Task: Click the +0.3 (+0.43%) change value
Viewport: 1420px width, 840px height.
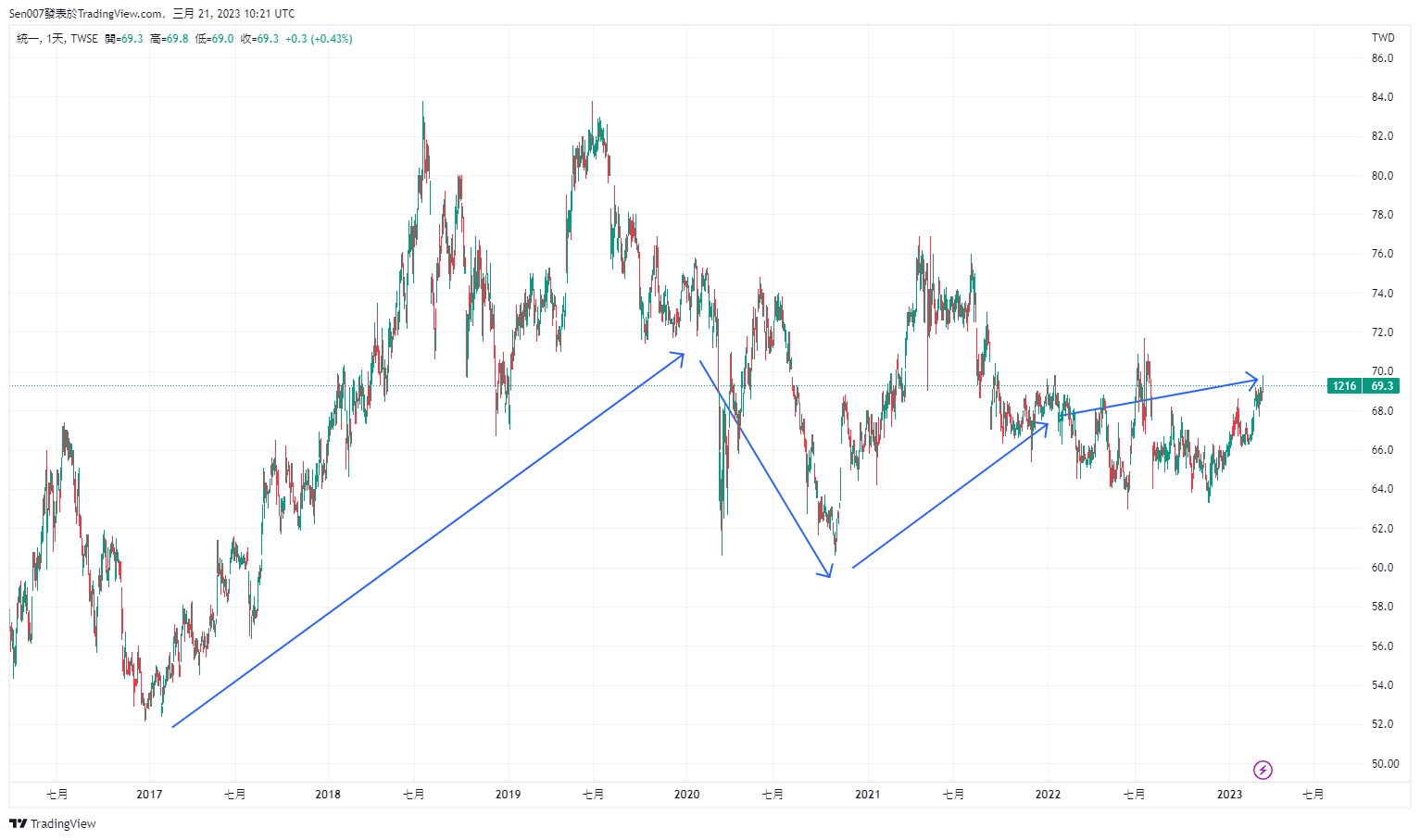Action: click(319, 39)
